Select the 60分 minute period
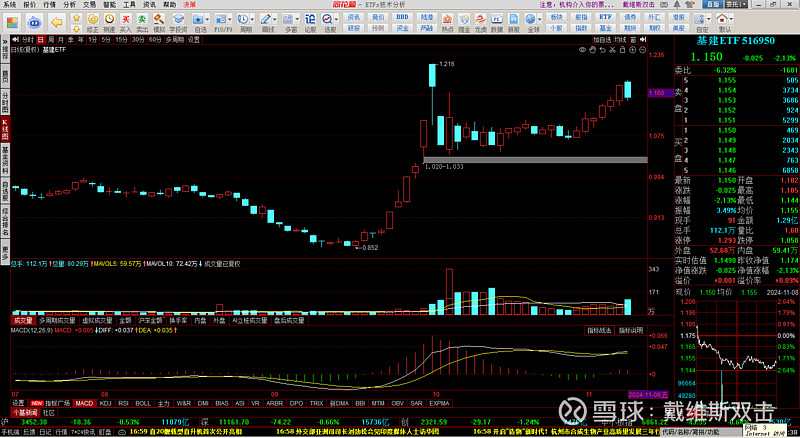This screenshot has height=438, width=800. (x=155, y=39)
